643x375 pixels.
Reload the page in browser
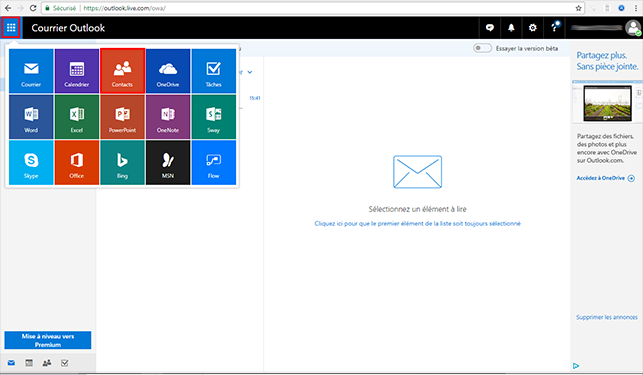coord(33,8)
